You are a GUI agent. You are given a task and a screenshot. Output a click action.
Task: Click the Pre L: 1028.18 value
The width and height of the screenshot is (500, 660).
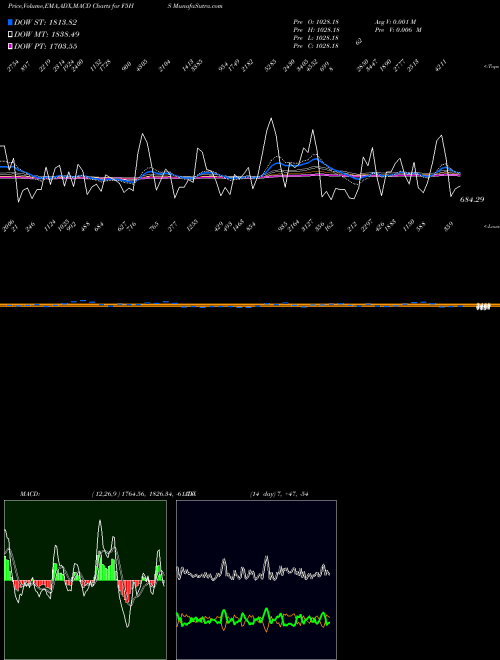pyautogui.click(x=316, y=37)
